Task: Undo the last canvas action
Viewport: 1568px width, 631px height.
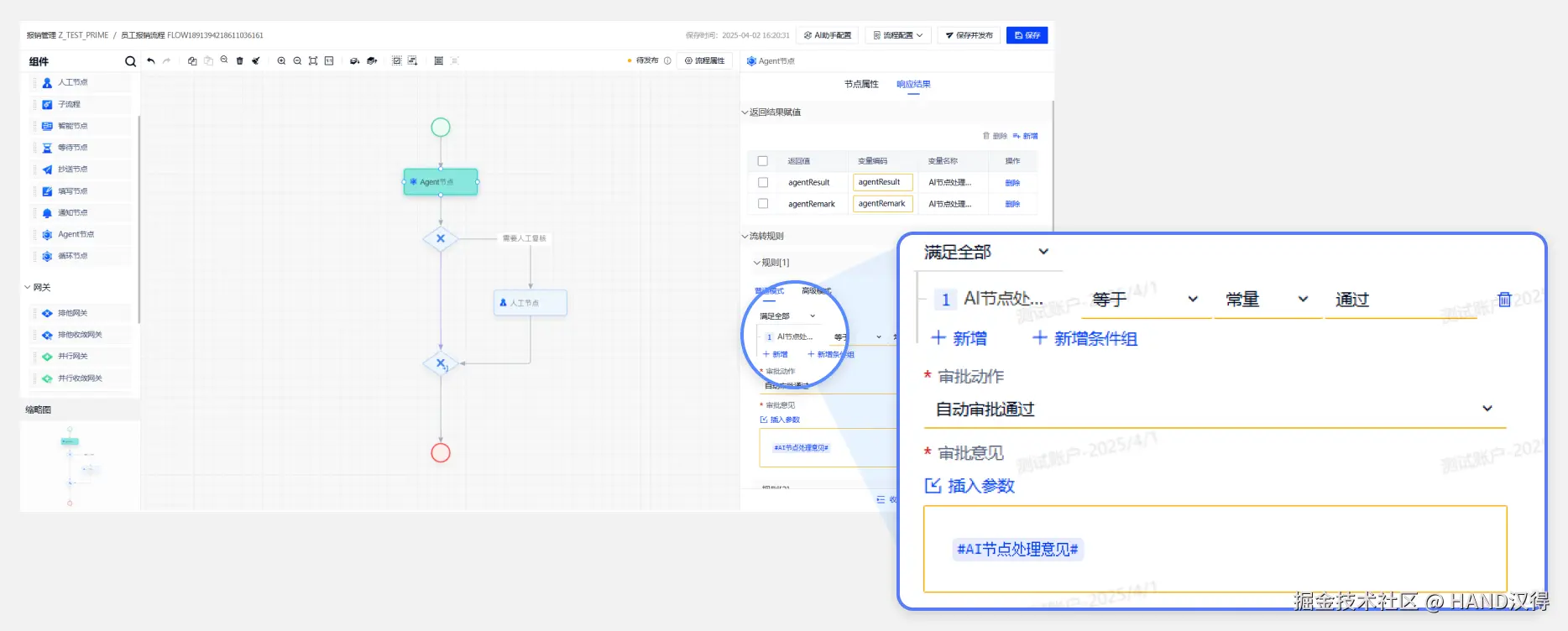Action: [151, 60]
